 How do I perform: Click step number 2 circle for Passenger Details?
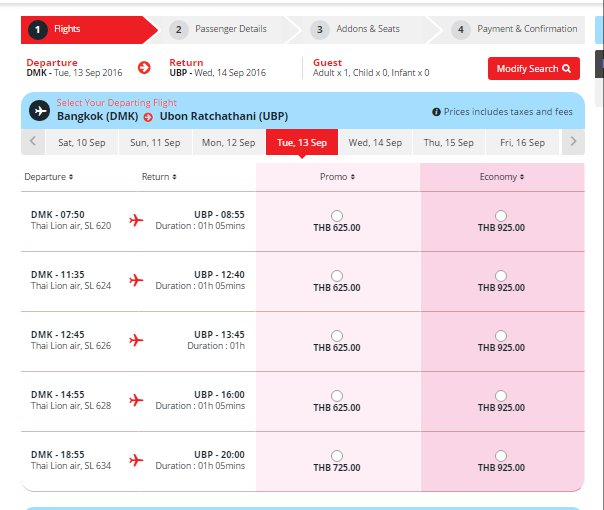[179, 30]
